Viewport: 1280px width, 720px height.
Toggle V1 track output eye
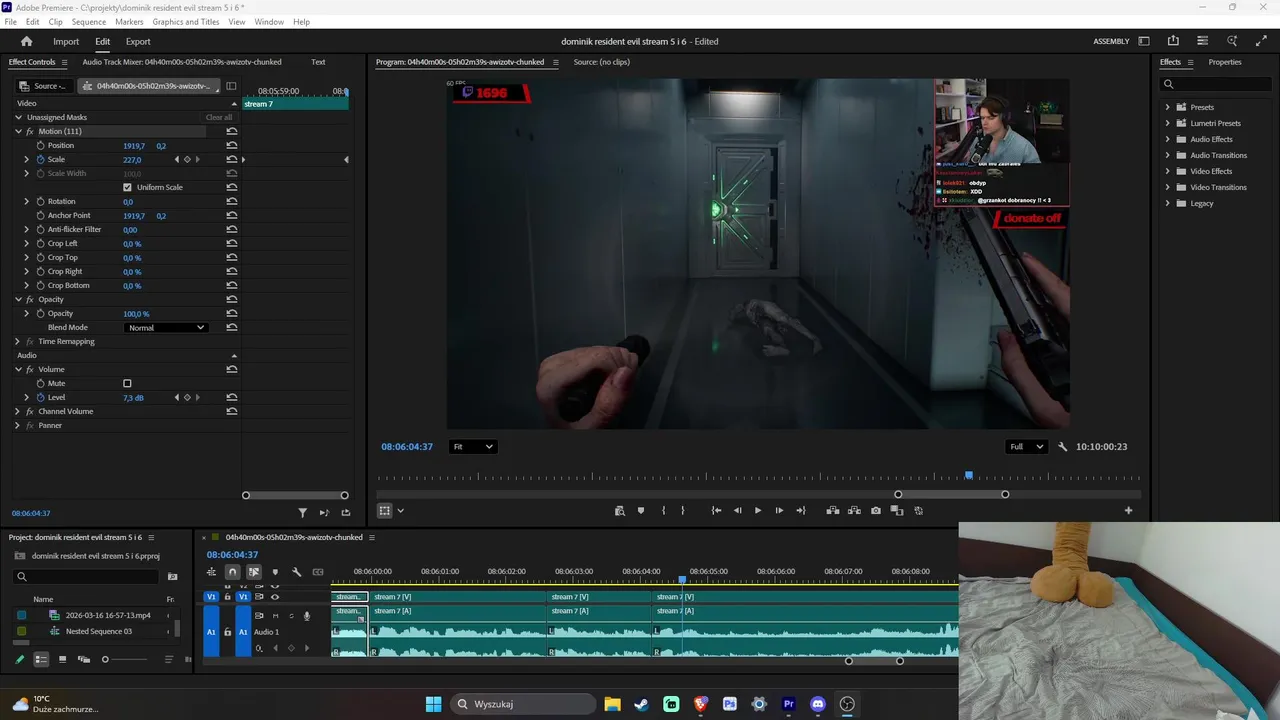pos(275,597)
